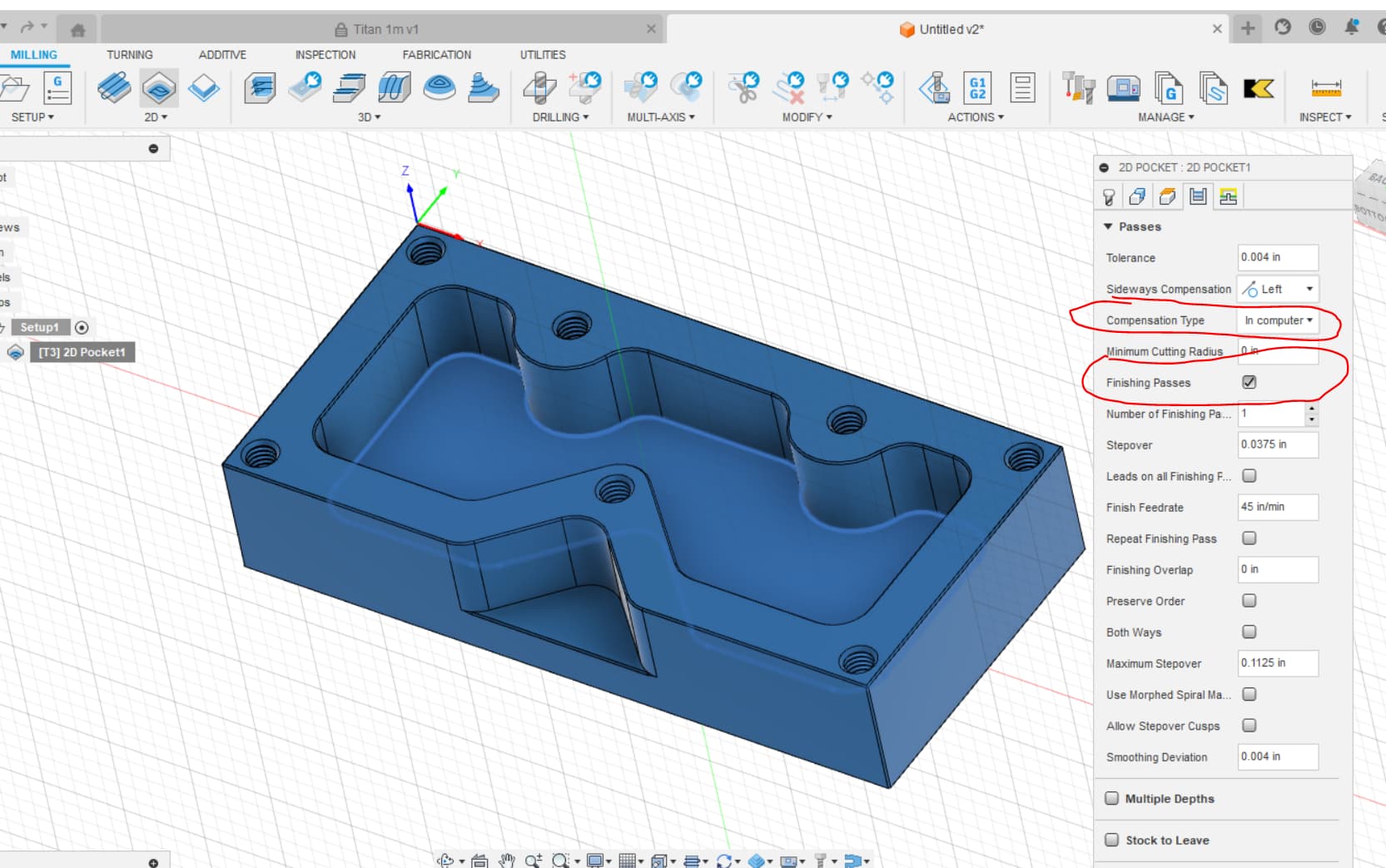Select the 2D Pocket toolpath icon
Image resolution: width=1386 pixels, height=868 pixels.
pos(159,88)
